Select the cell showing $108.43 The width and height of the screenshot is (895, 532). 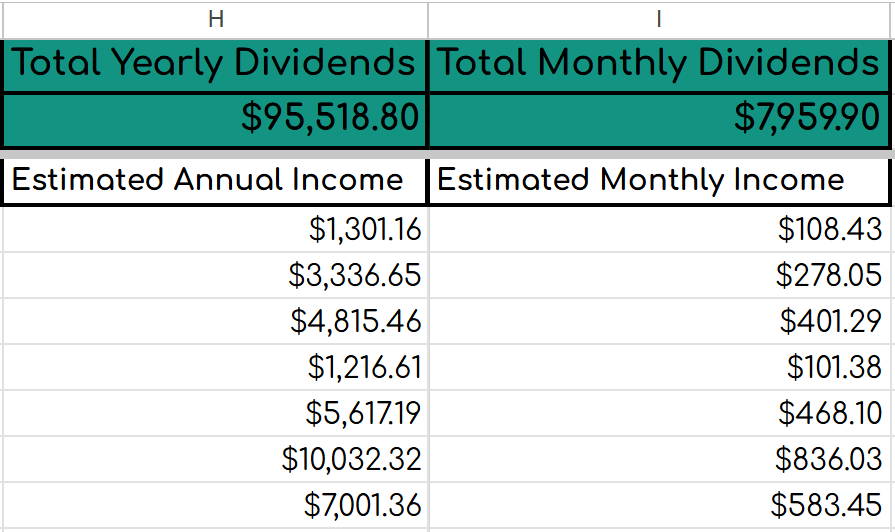click(659, 229)
